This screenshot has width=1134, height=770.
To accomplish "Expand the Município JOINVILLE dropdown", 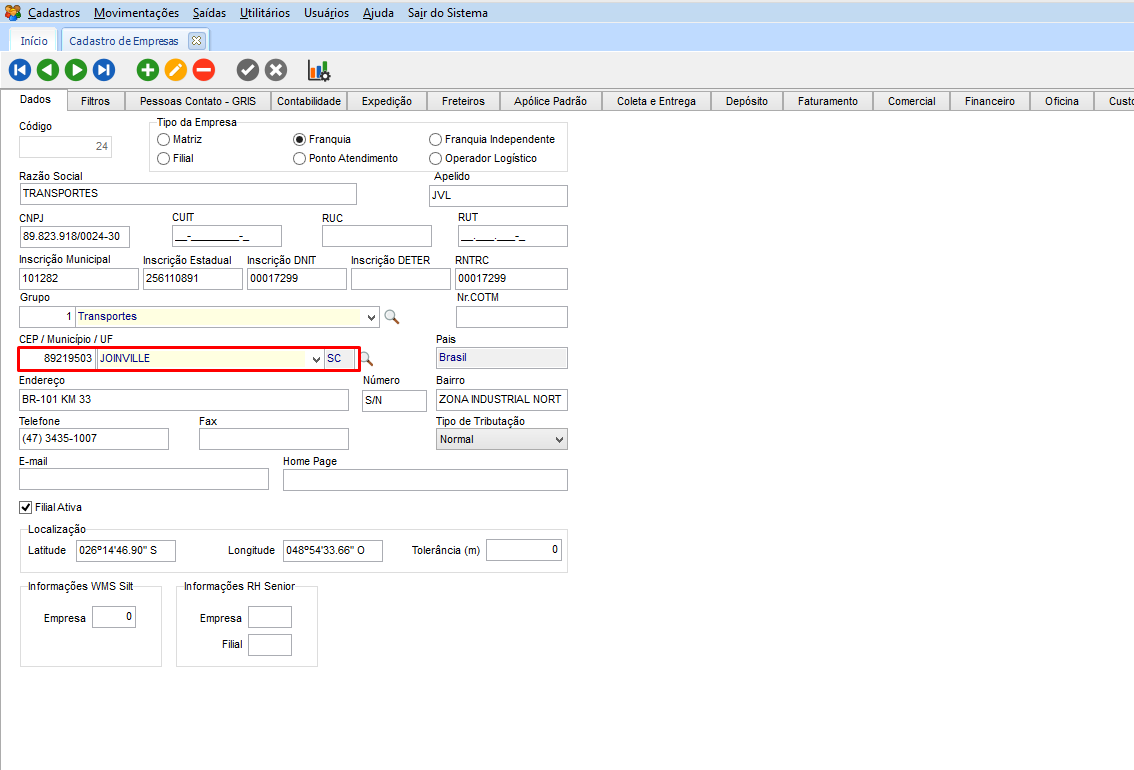I will point(316,359).
